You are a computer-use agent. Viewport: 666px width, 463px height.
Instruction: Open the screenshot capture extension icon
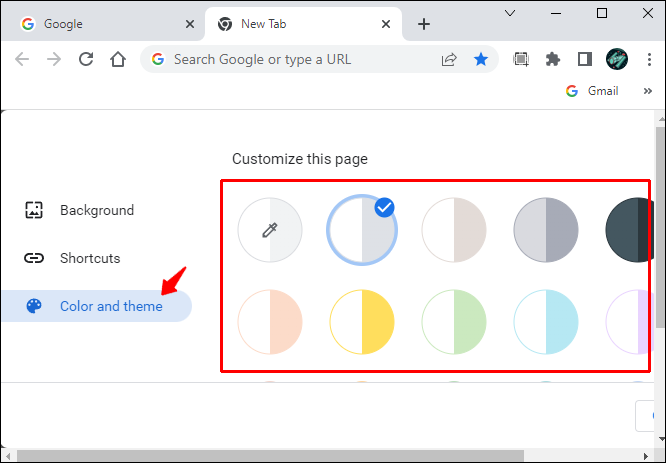[x=521, y=59]
